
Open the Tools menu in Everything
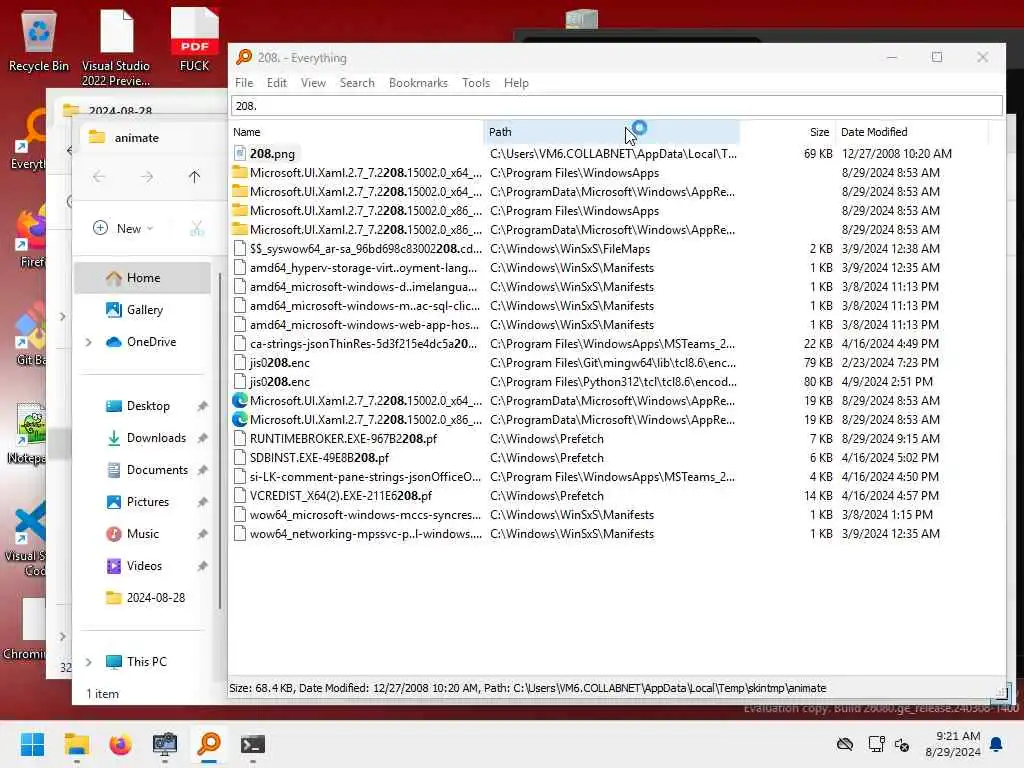click(x=475, y=83)
